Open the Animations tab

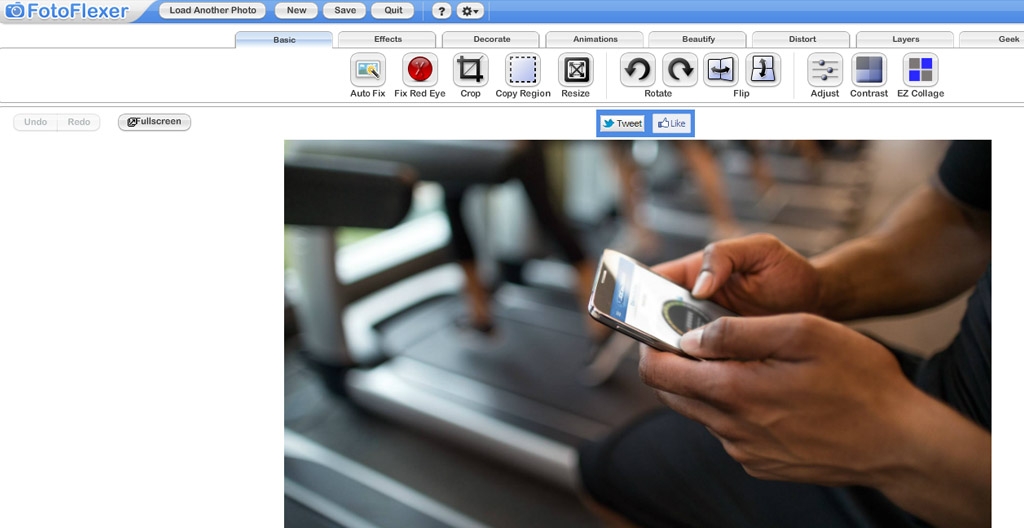[x=595, y=39]
